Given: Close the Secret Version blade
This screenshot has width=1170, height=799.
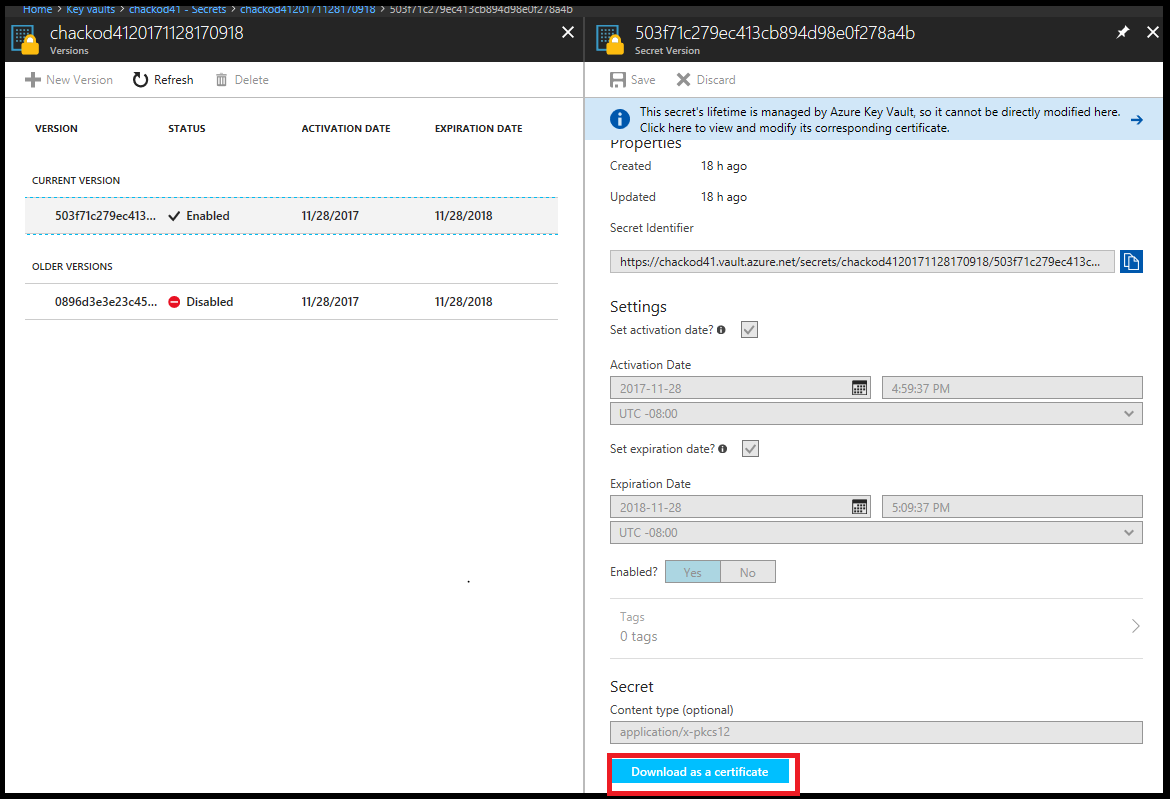Looking at the screenshot, I should coord(1153,32).
